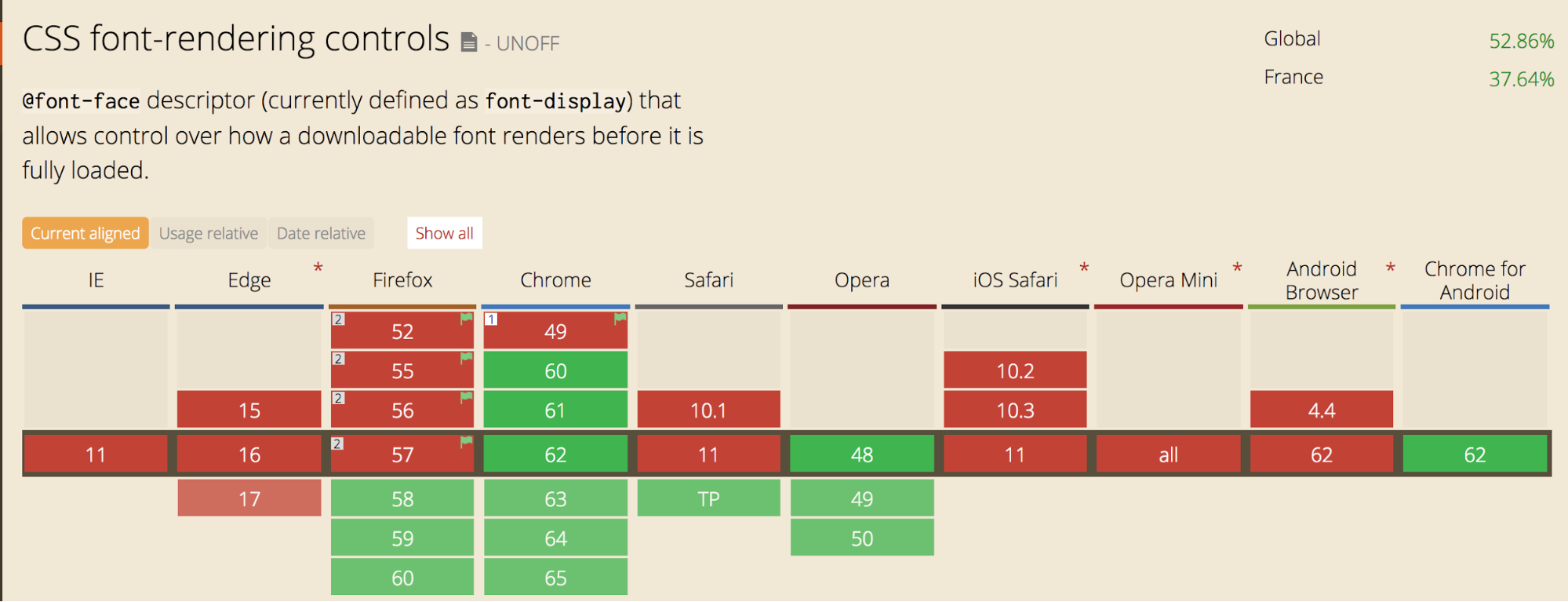This screenshot has height=602, width=1568.
Task: Click the asterisk beside Opera Mini header
Action: pos(1236,268)
